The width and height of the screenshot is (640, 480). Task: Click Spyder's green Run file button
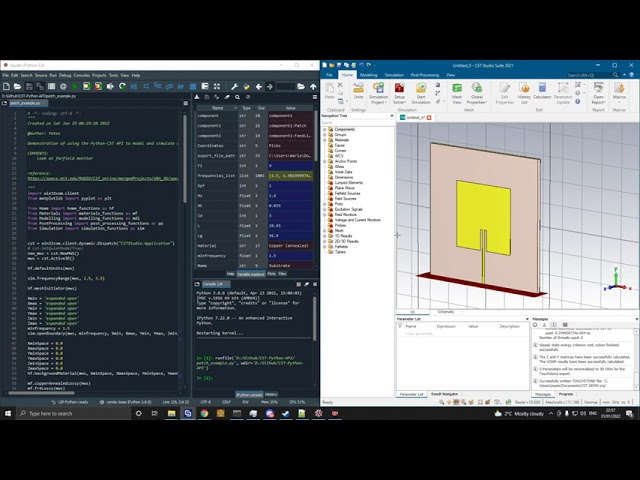[74, 87]
